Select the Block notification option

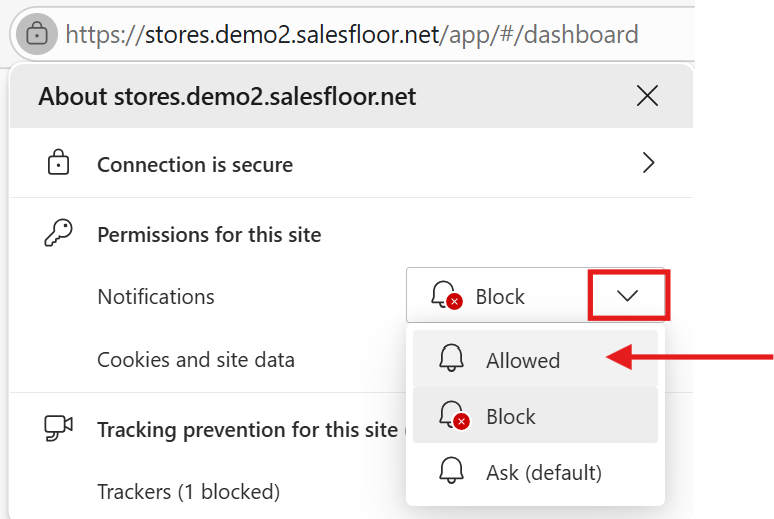tap(511, 416)
